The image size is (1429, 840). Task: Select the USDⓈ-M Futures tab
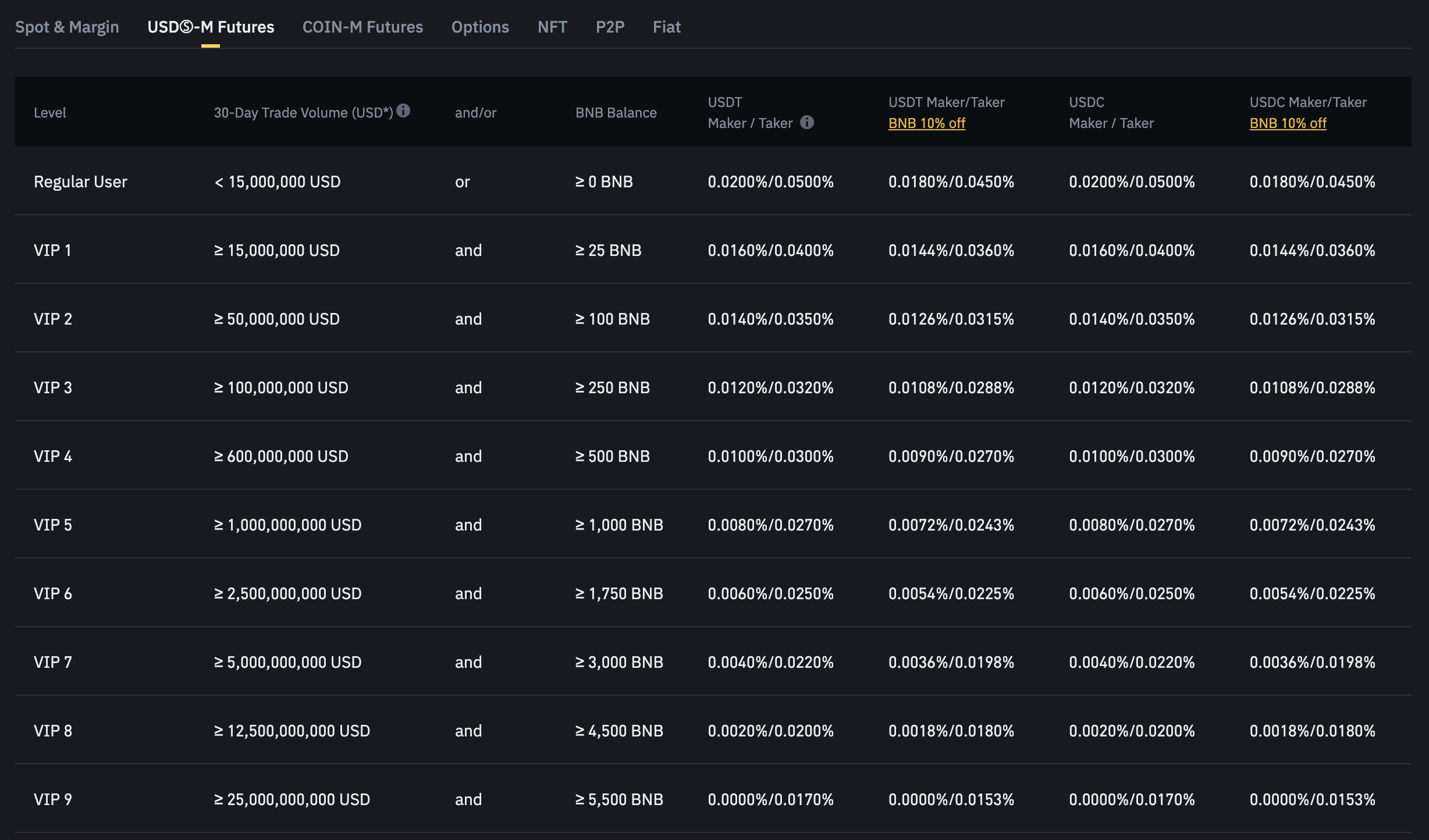coord(211,27)
